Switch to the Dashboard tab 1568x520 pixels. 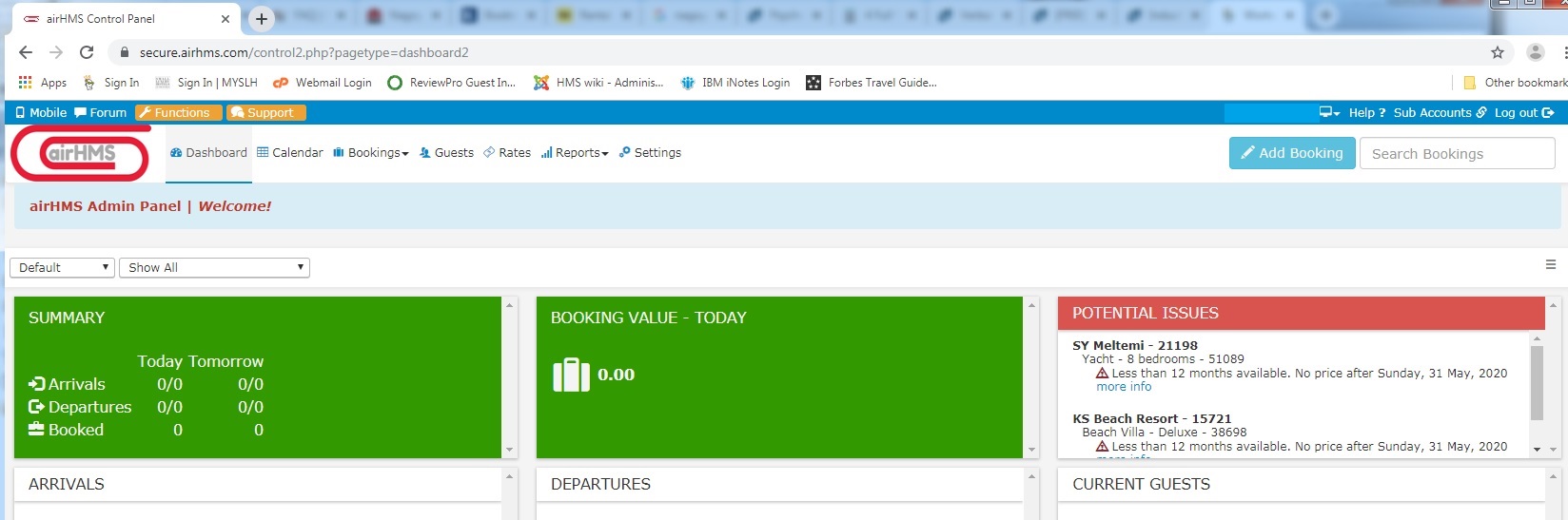(x=208, y=152)
